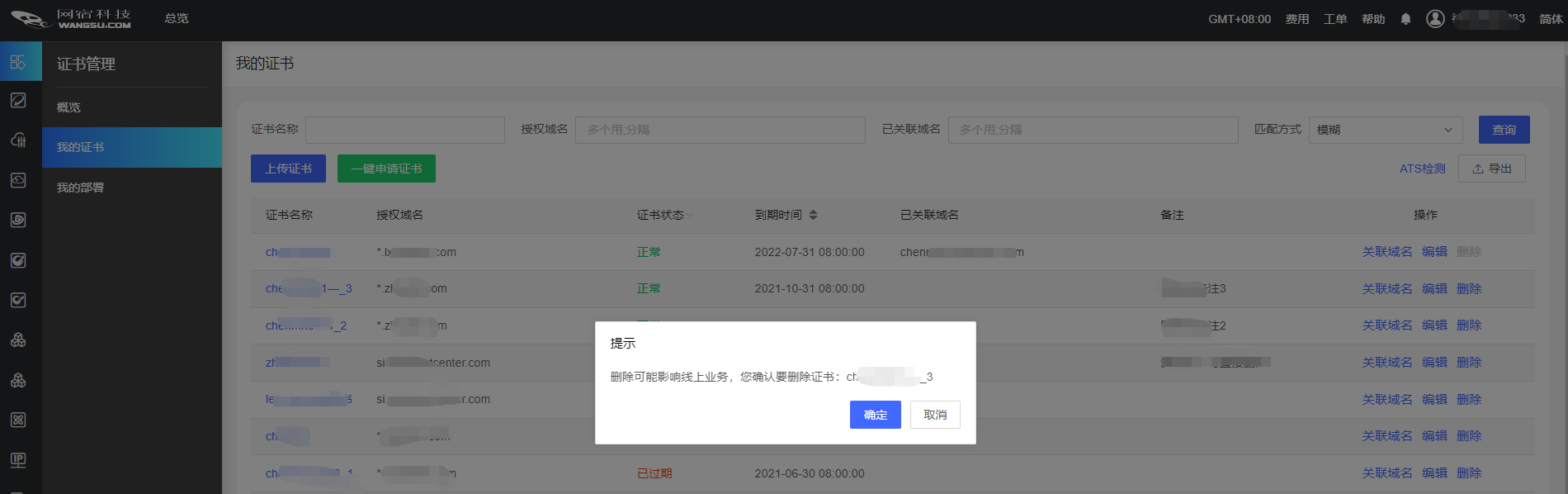Sort by 到期时间 using the sort arrows

[813, 215]
